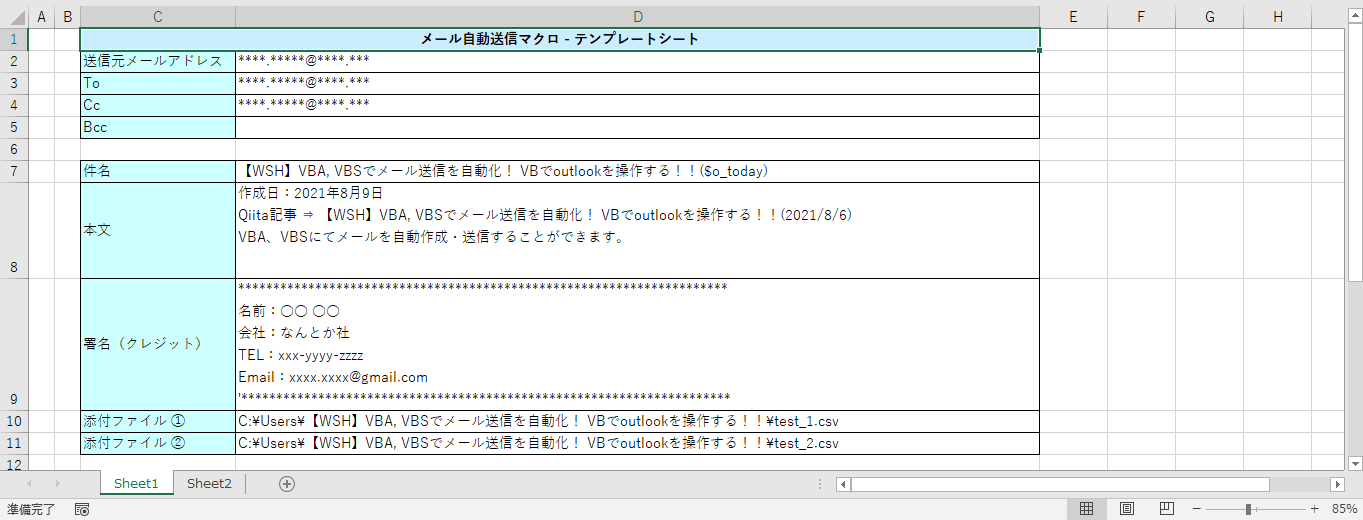This screenshot has height=520, width=1363.
Task: Select the 添付ファイル ① label cell
Action: point(158,421)
